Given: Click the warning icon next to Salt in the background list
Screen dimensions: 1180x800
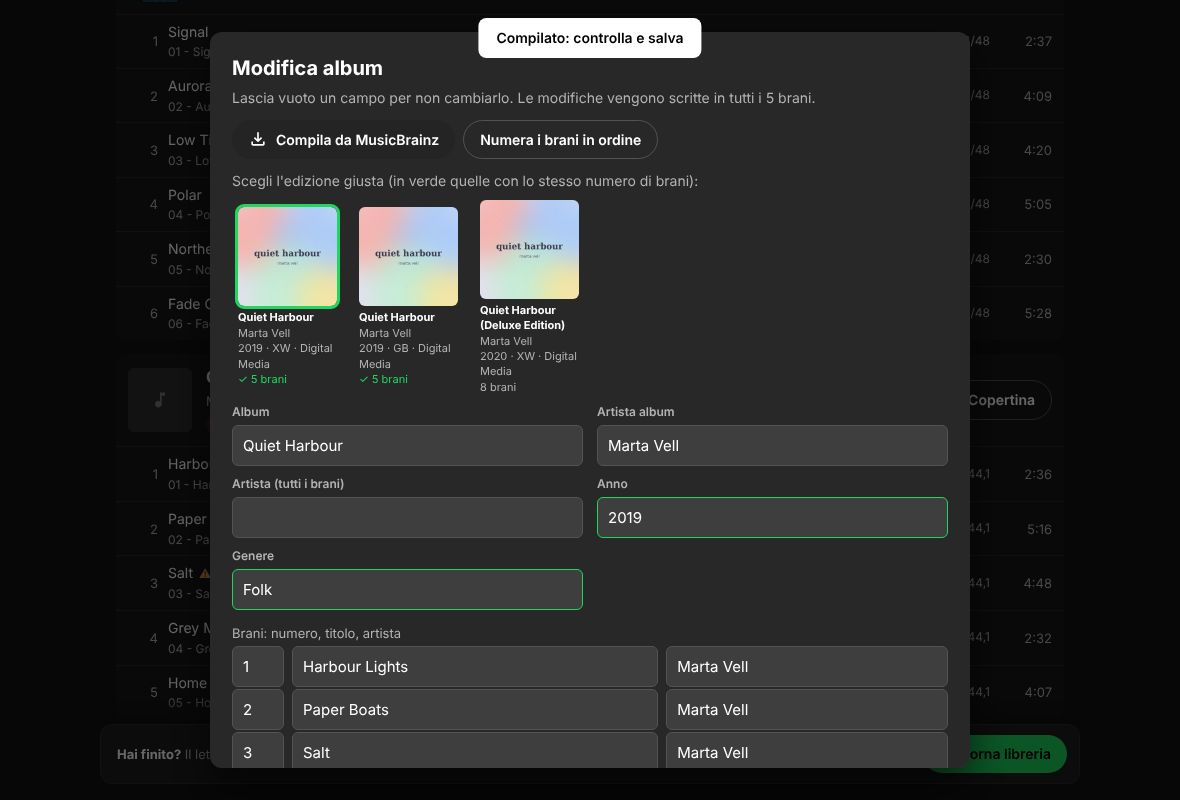Looking at the screenshot, I should [x=205, y=573].
